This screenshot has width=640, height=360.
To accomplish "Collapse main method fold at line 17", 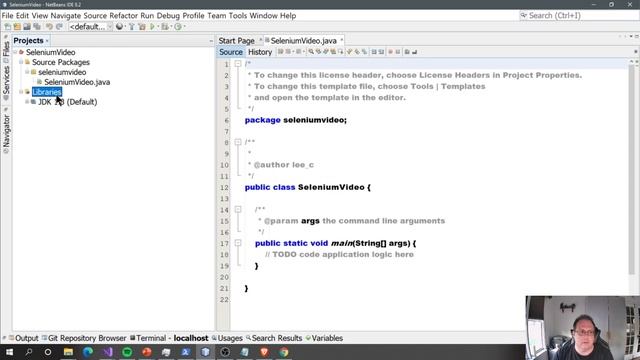I will coord(238,243).
